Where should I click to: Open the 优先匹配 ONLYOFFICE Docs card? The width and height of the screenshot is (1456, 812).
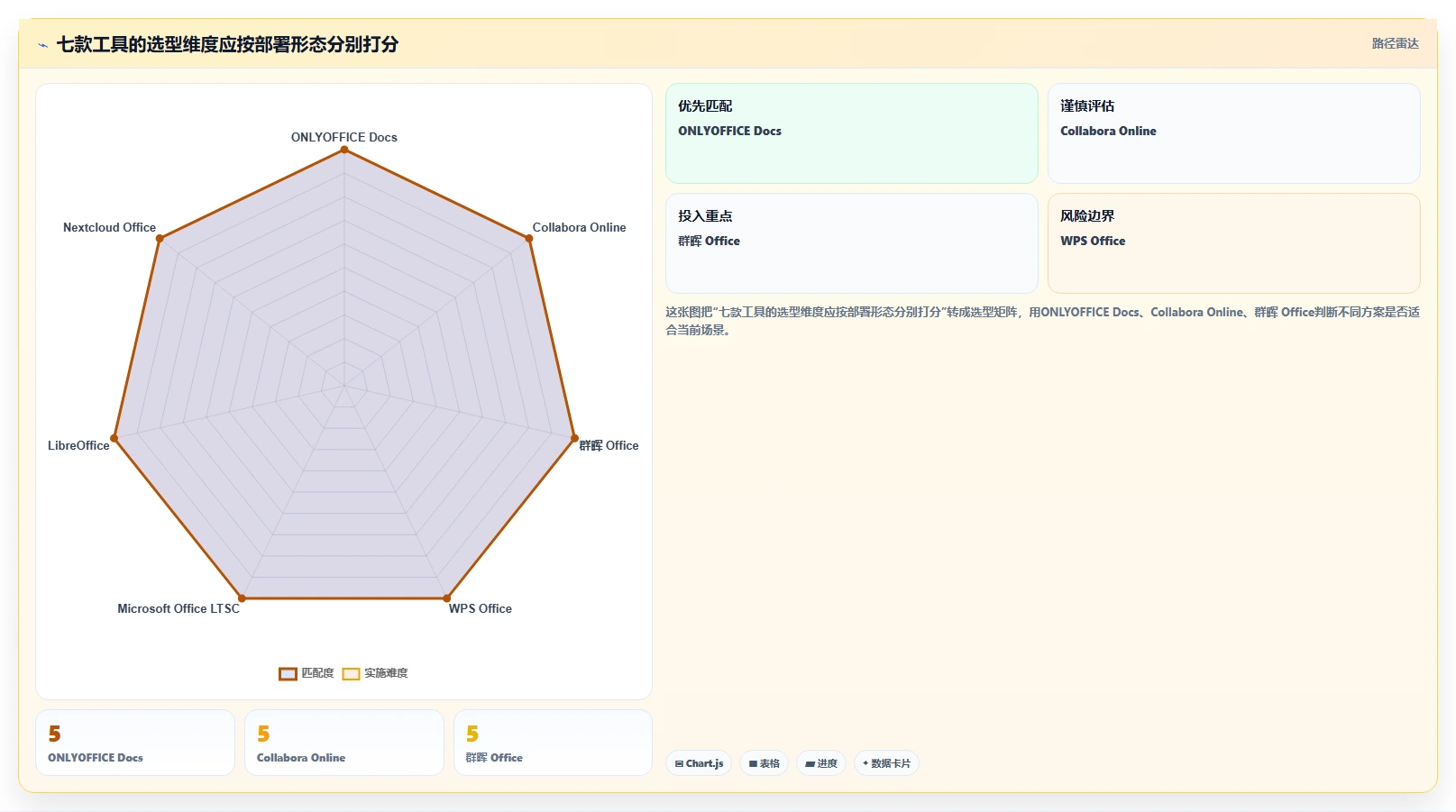pyautogui.click(x=852, y=133)
